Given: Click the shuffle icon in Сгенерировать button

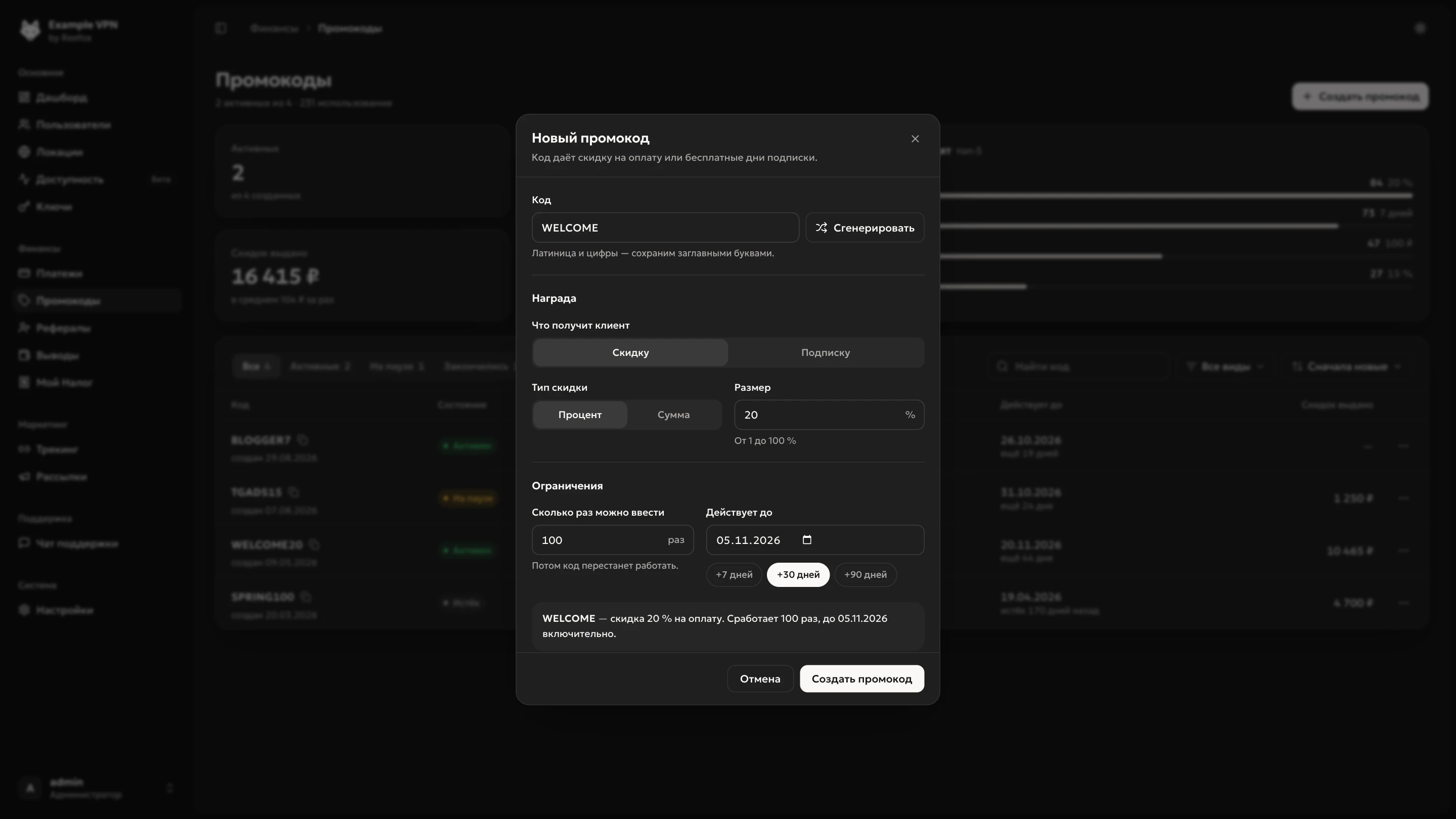Looking at the screenshot, I should pos(821,228).
